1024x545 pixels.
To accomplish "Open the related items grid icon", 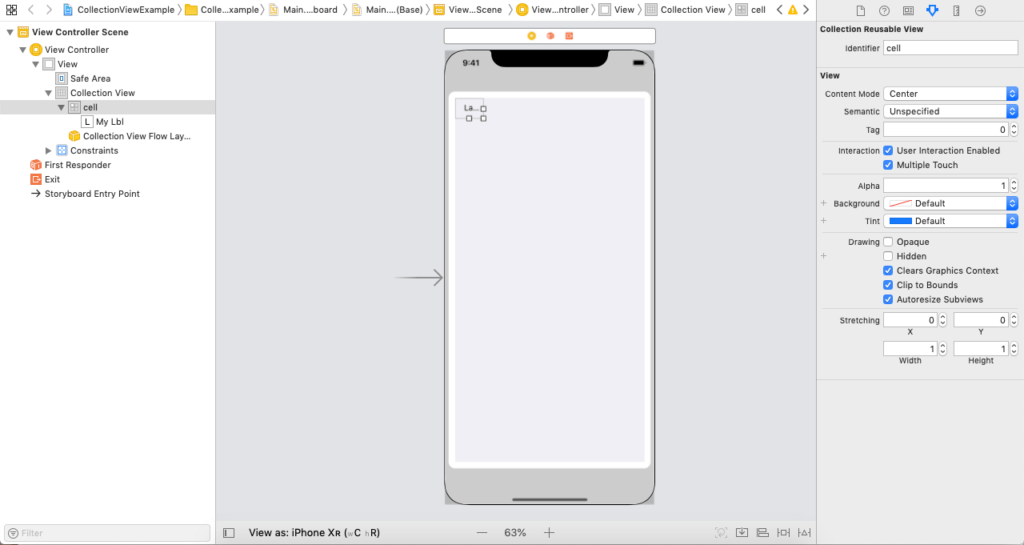I will point(11,10).
